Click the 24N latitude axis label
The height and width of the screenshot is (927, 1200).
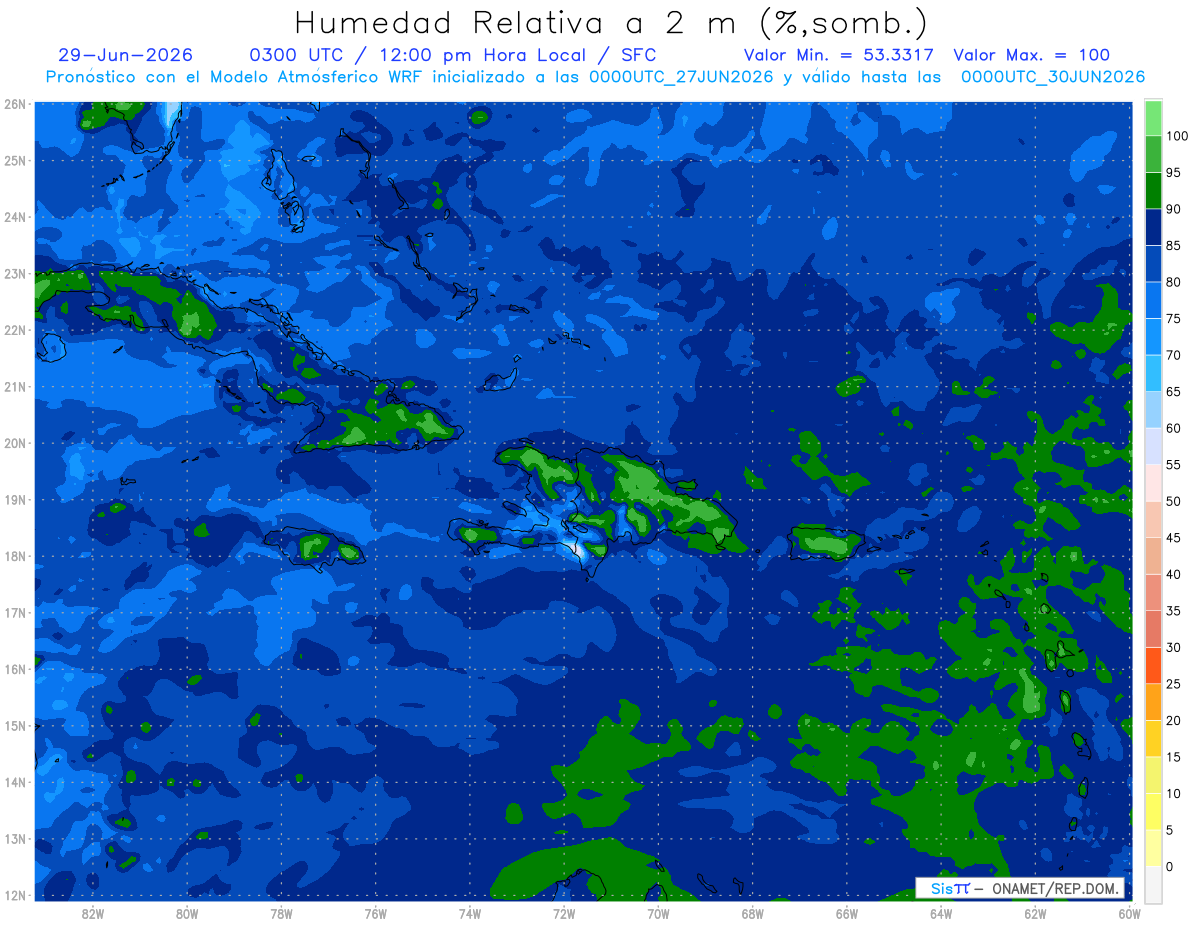click(x=15, y=217)
